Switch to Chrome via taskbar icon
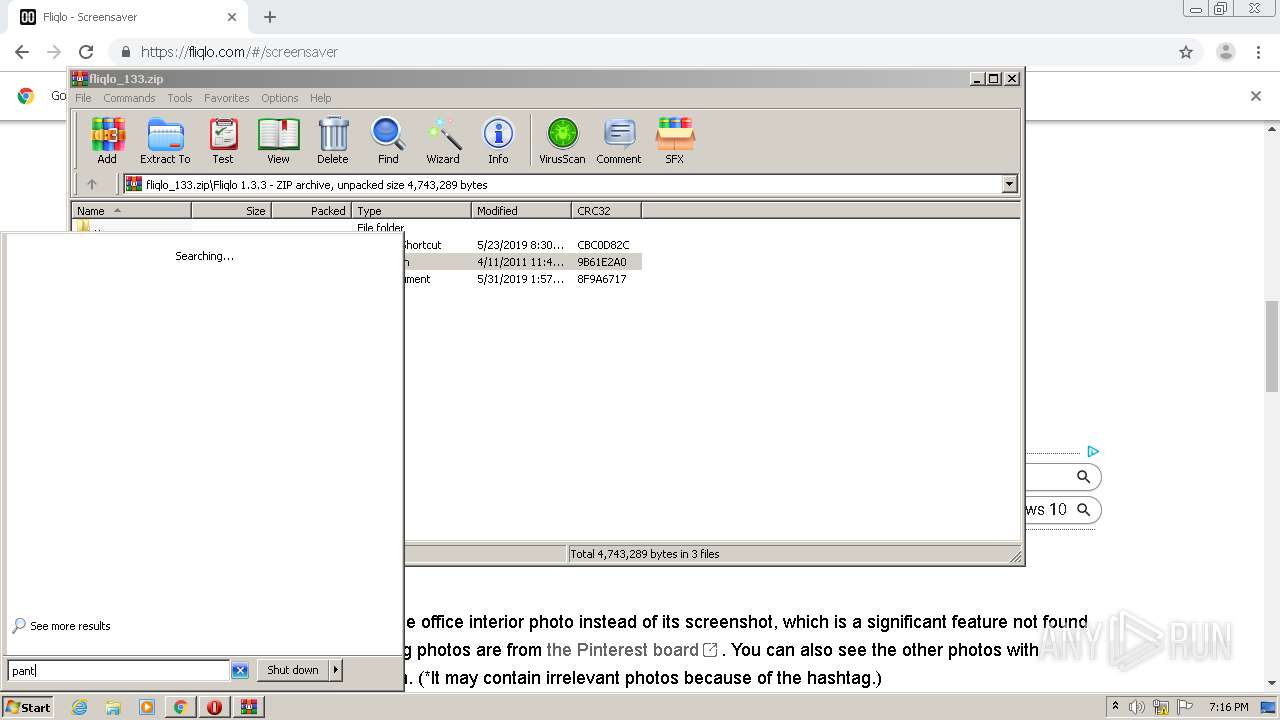This screenshot has height=720, width=1280. point(180,707)
